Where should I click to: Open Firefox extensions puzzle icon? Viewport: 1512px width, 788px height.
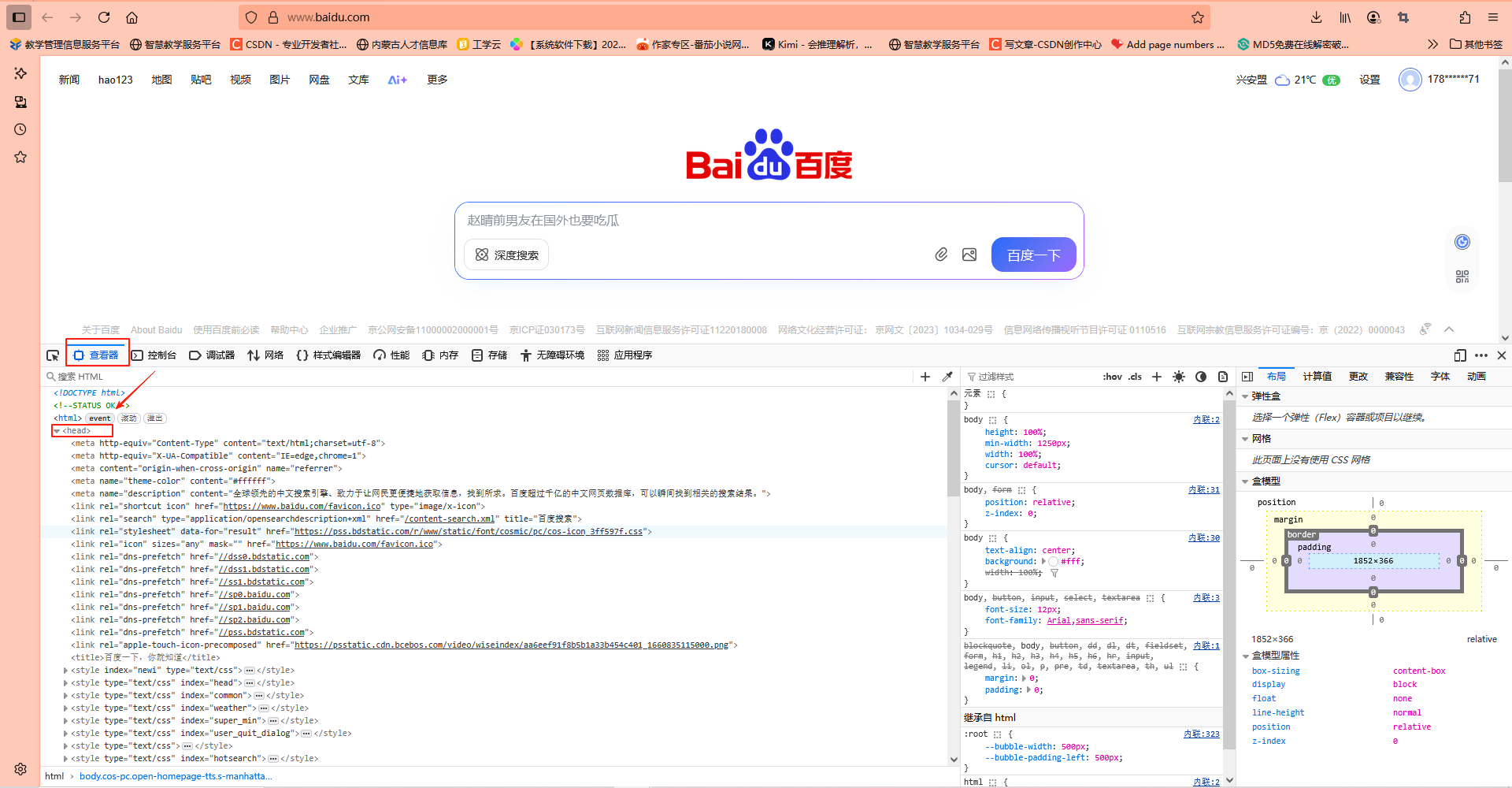(1465, 17)
